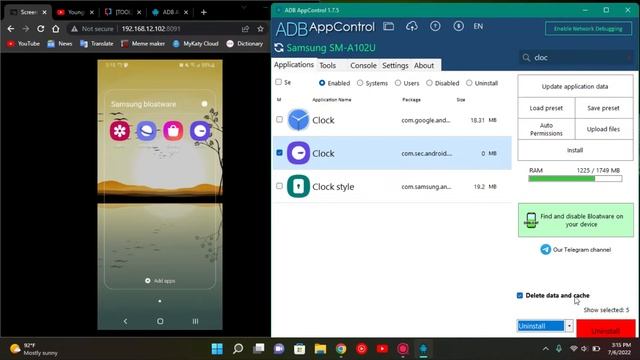Viewport: 640px width, 360px height.
Task: Click the search field containing doc
Action: 576,58
